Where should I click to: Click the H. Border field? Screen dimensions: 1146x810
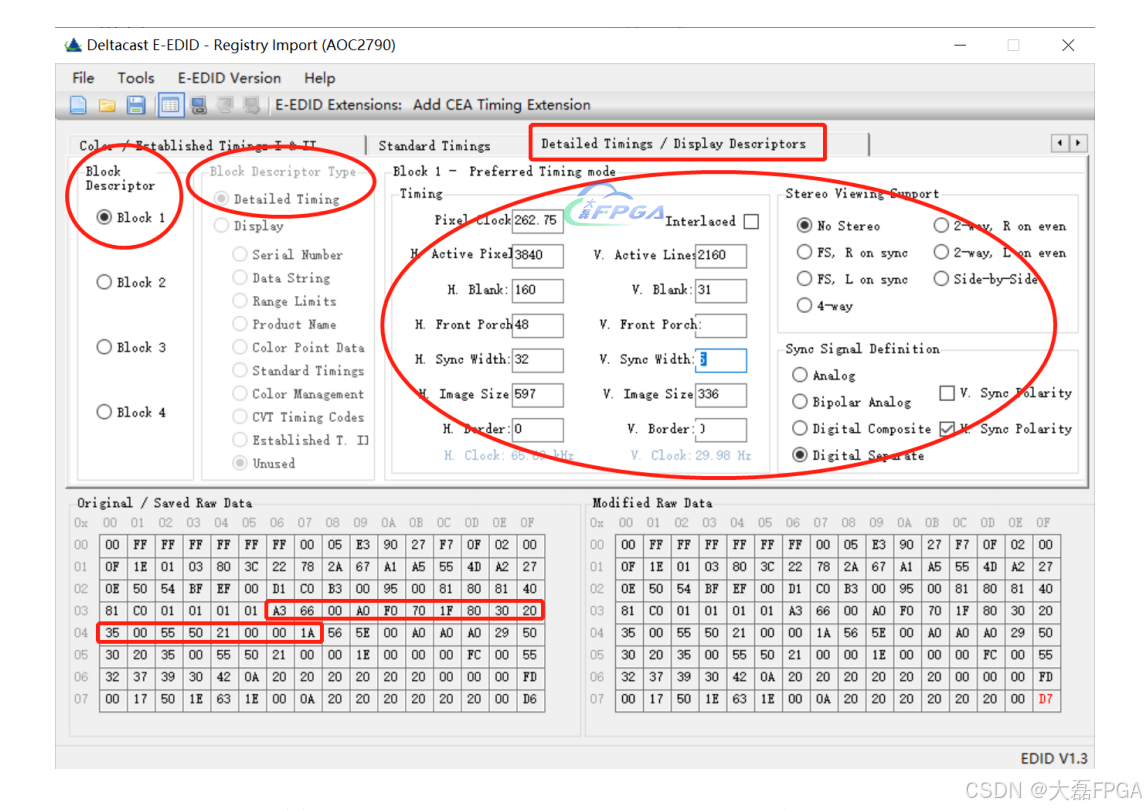coord(537,429)
